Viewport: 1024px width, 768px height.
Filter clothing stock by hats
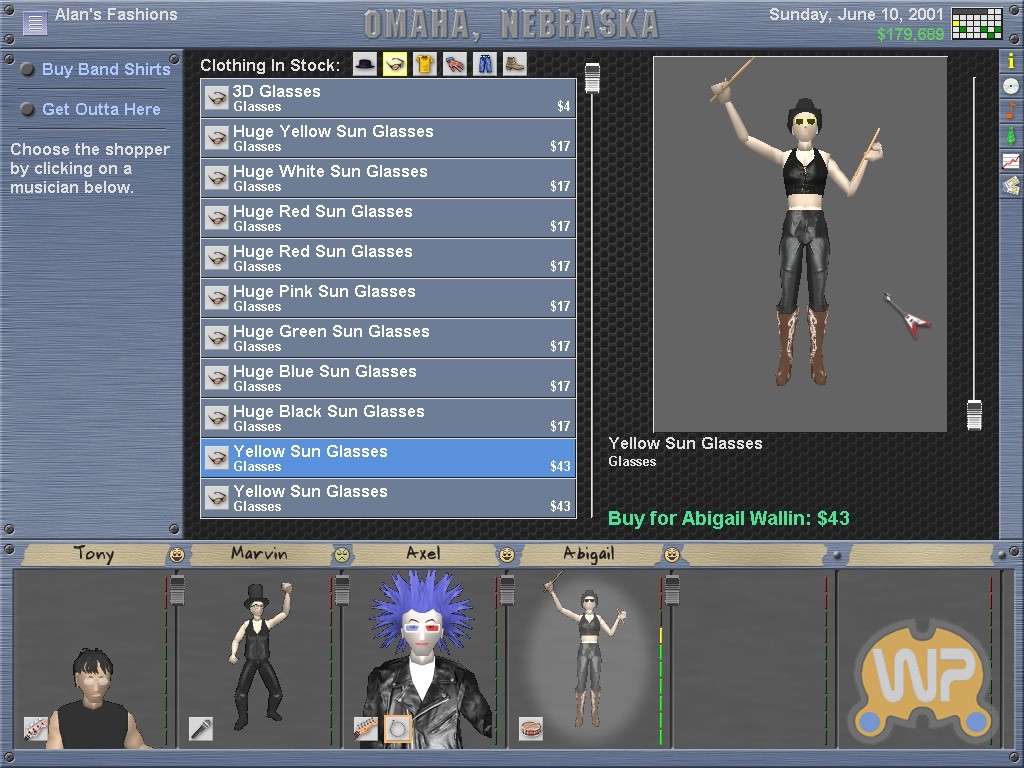(365, 65)
